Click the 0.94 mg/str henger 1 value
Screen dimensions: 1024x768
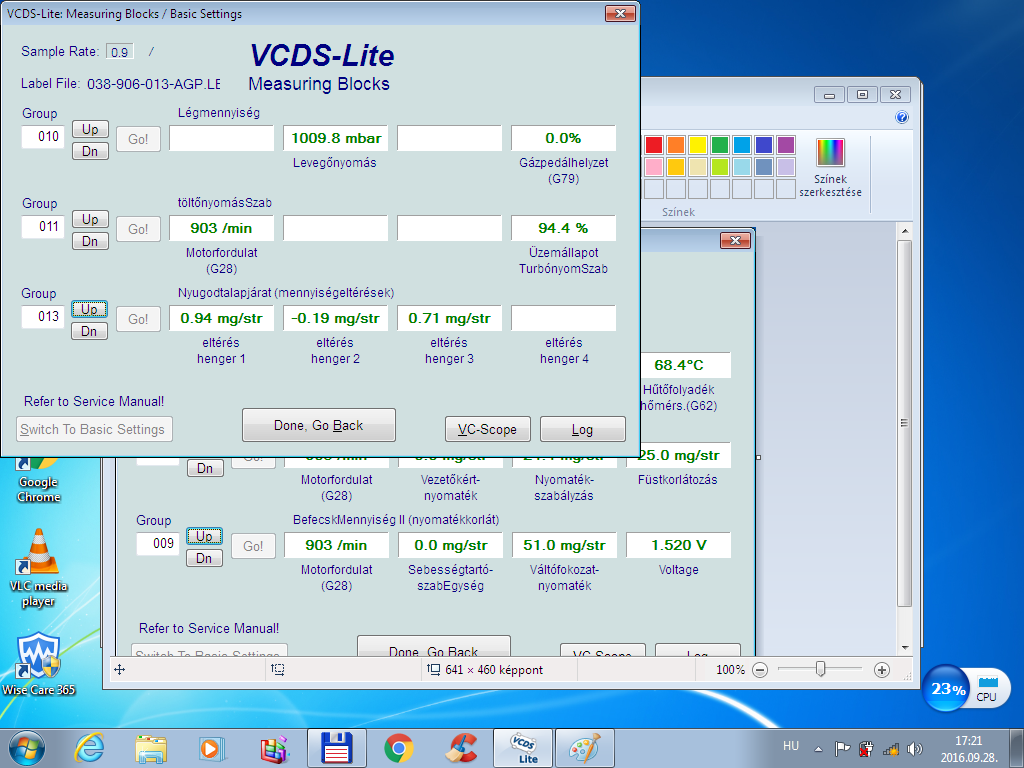coord(221,319)
